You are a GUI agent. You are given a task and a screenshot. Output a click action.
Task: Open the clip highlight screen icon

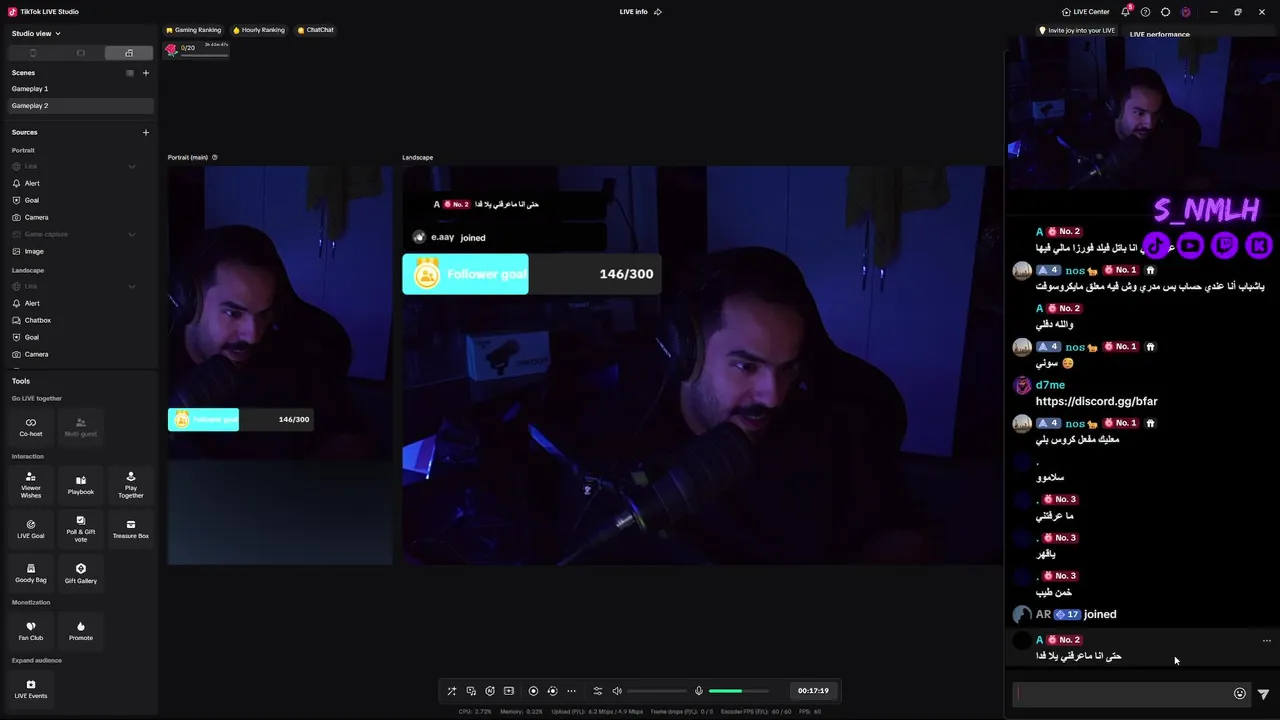tap(509, 691)
